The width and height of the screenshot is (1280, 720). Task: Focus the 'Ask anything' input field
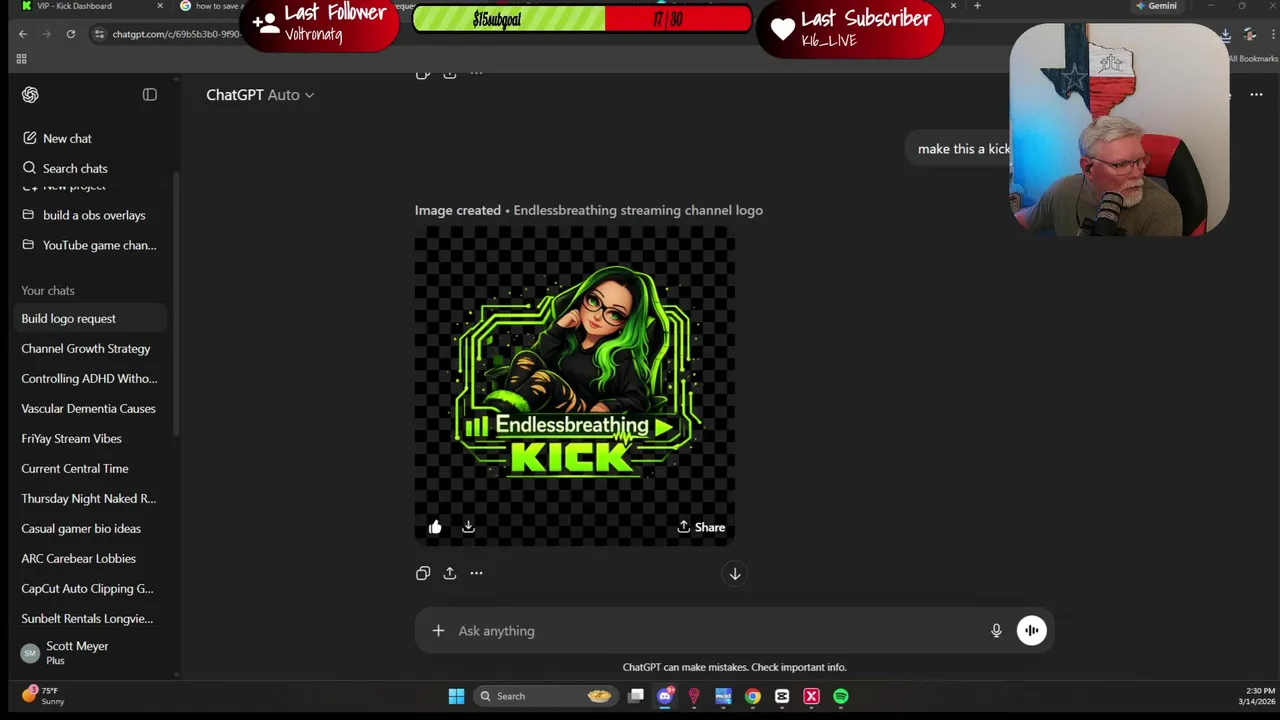(x=715, y=631)
